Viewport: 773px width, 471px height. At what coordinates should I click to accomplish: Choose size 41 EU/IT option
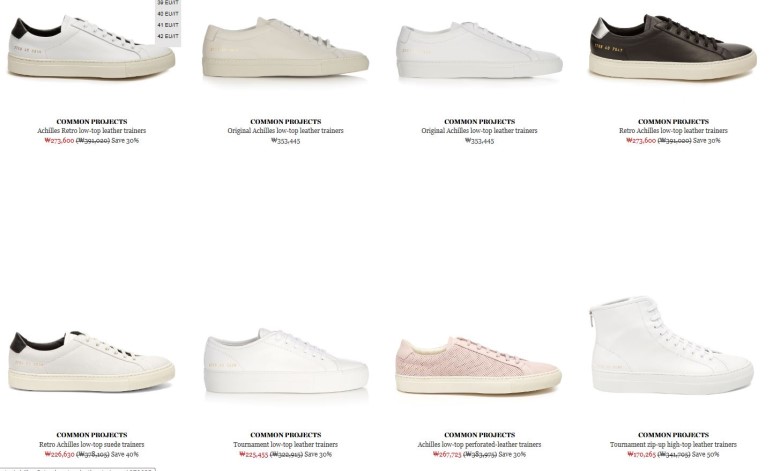168,25
